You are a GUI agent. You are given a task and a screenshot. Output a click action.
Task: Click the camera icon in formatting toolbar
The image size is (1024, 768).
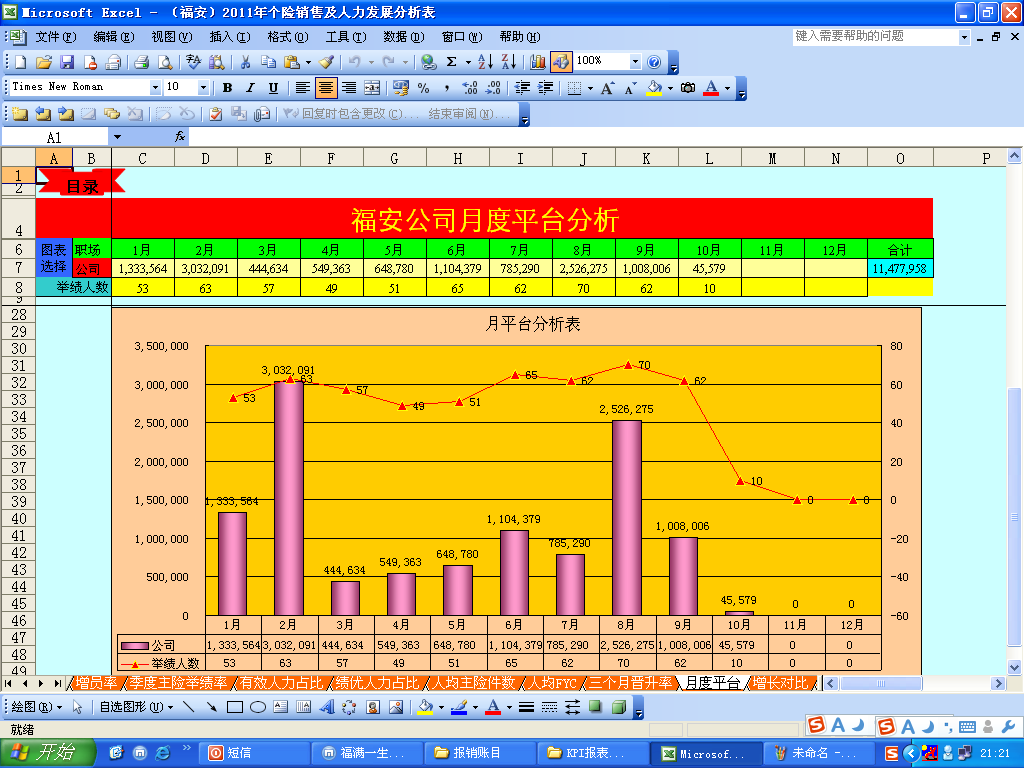(688, 88)
